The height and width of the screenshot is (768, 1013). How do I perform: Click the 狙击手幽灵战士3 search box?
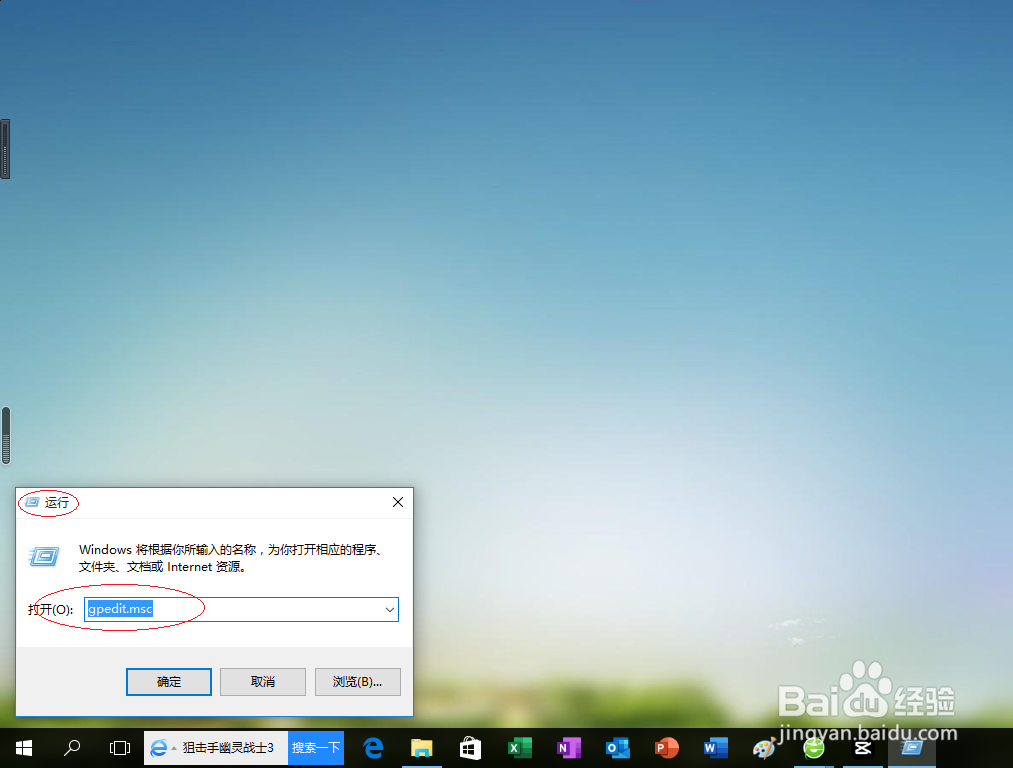point(229,748)
